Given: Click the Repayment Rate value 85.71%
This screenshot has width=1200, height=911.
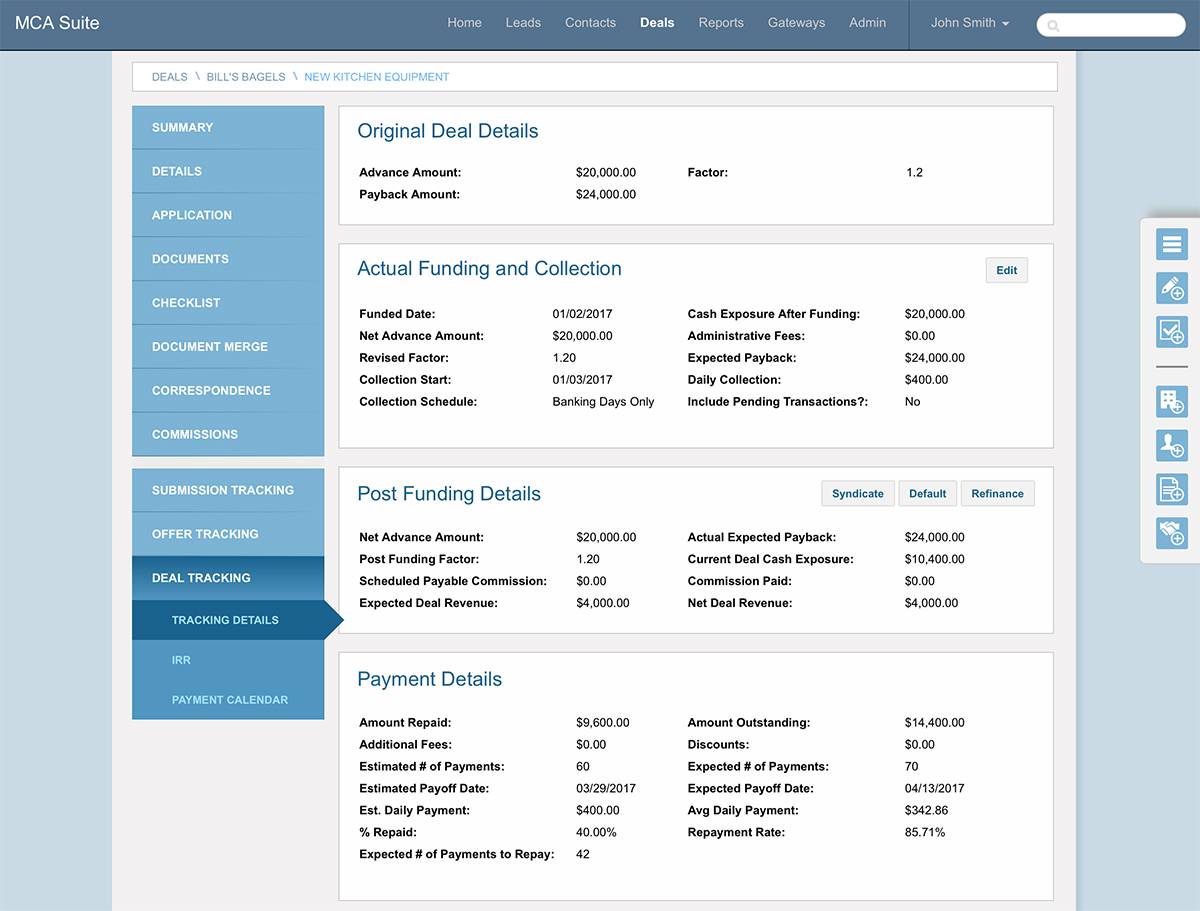Looking at the screenshot, I should [x=925, y=832].
